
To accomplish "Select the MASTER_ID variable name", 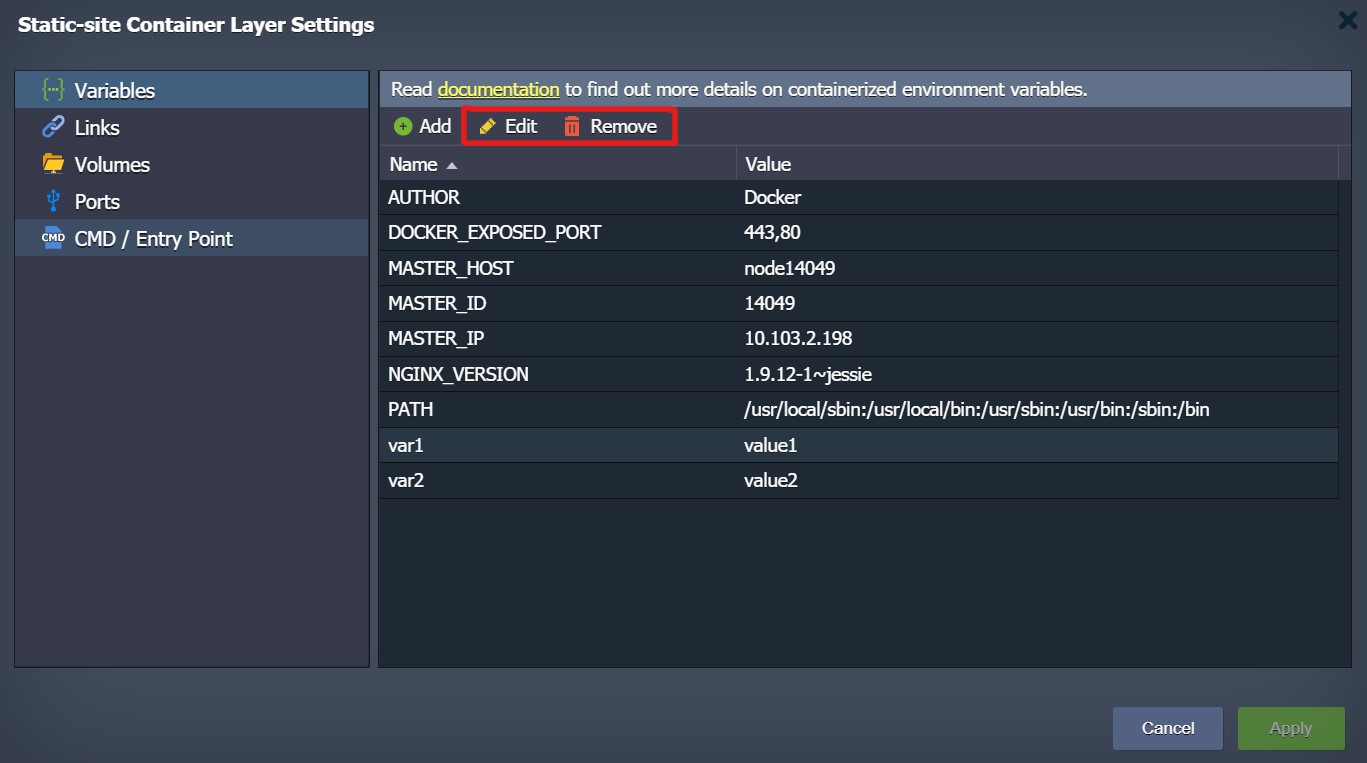I will (x=437, y=303).
